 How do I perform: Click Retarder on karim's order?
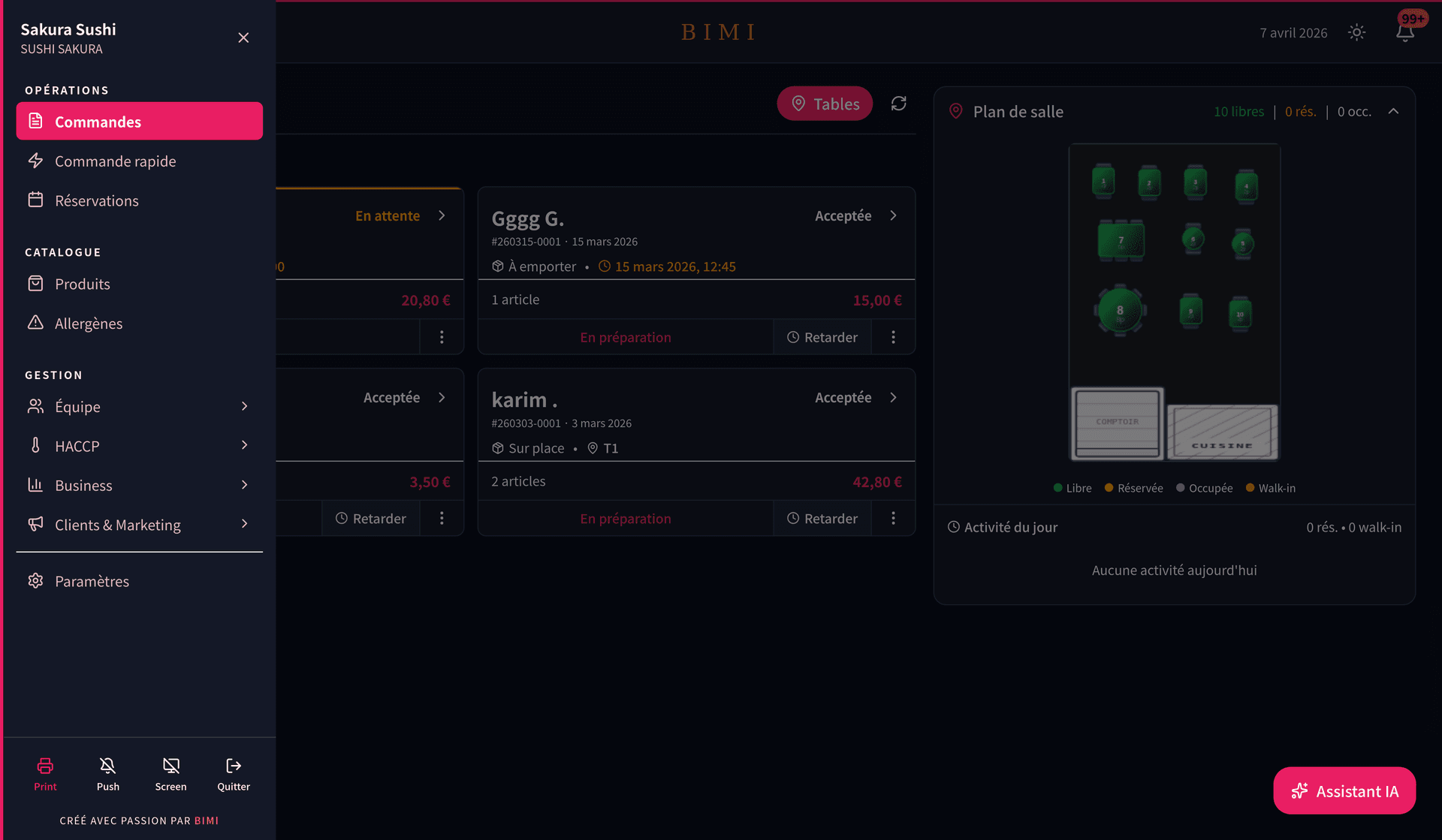click(822, 518)
